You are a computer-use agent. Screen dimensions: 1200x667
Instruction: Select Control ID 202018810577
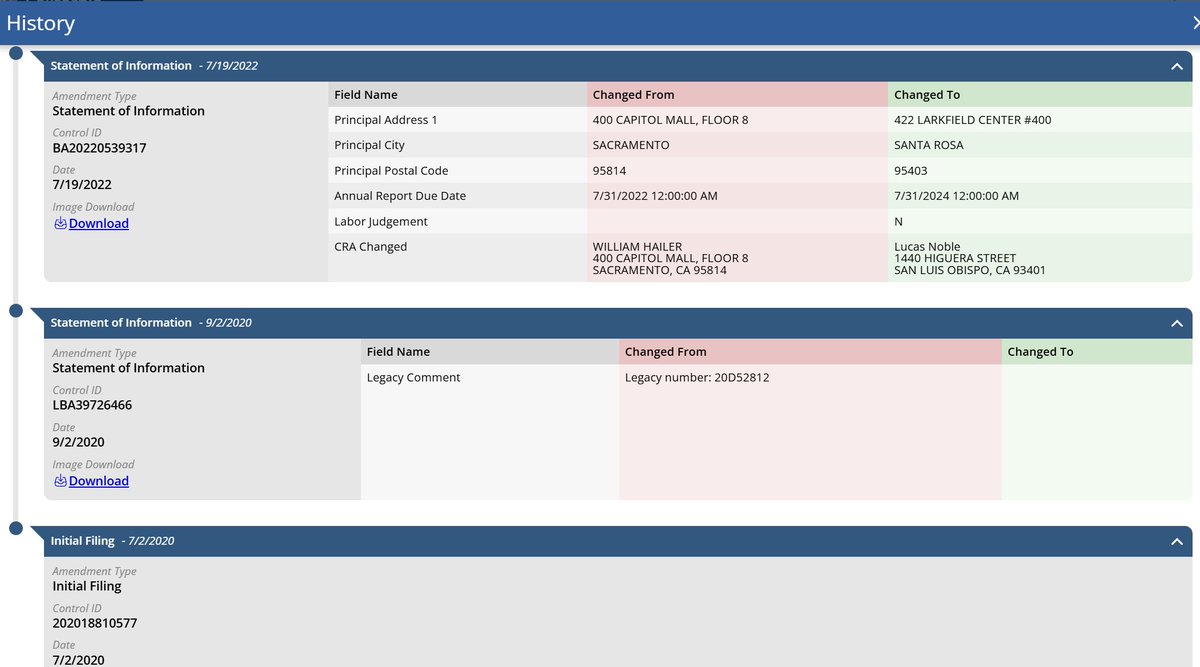click(x=95, y=623)
